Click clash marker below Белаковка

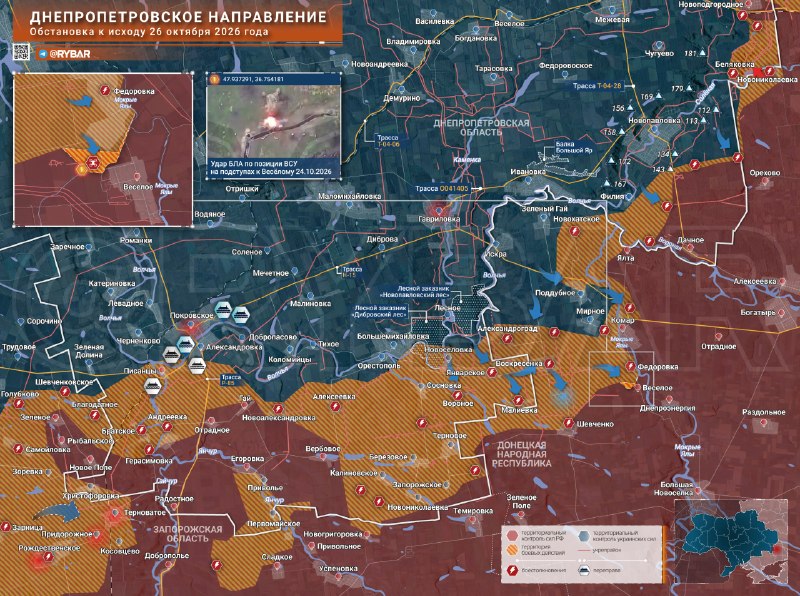point(733,73)
